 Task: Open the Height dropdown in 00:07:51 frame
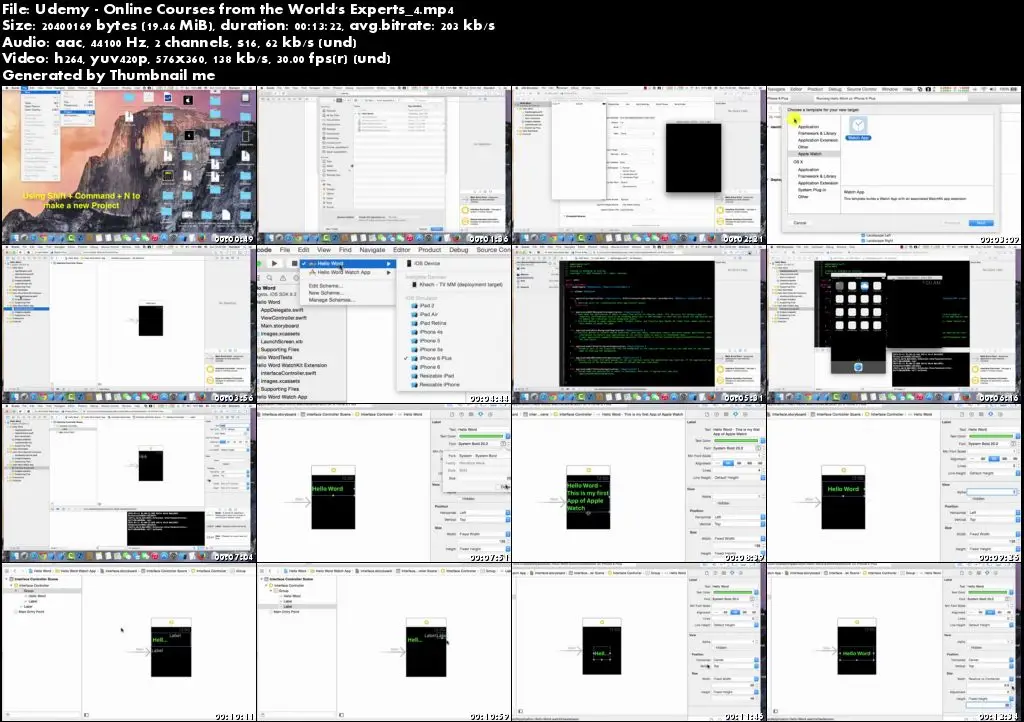485,548
